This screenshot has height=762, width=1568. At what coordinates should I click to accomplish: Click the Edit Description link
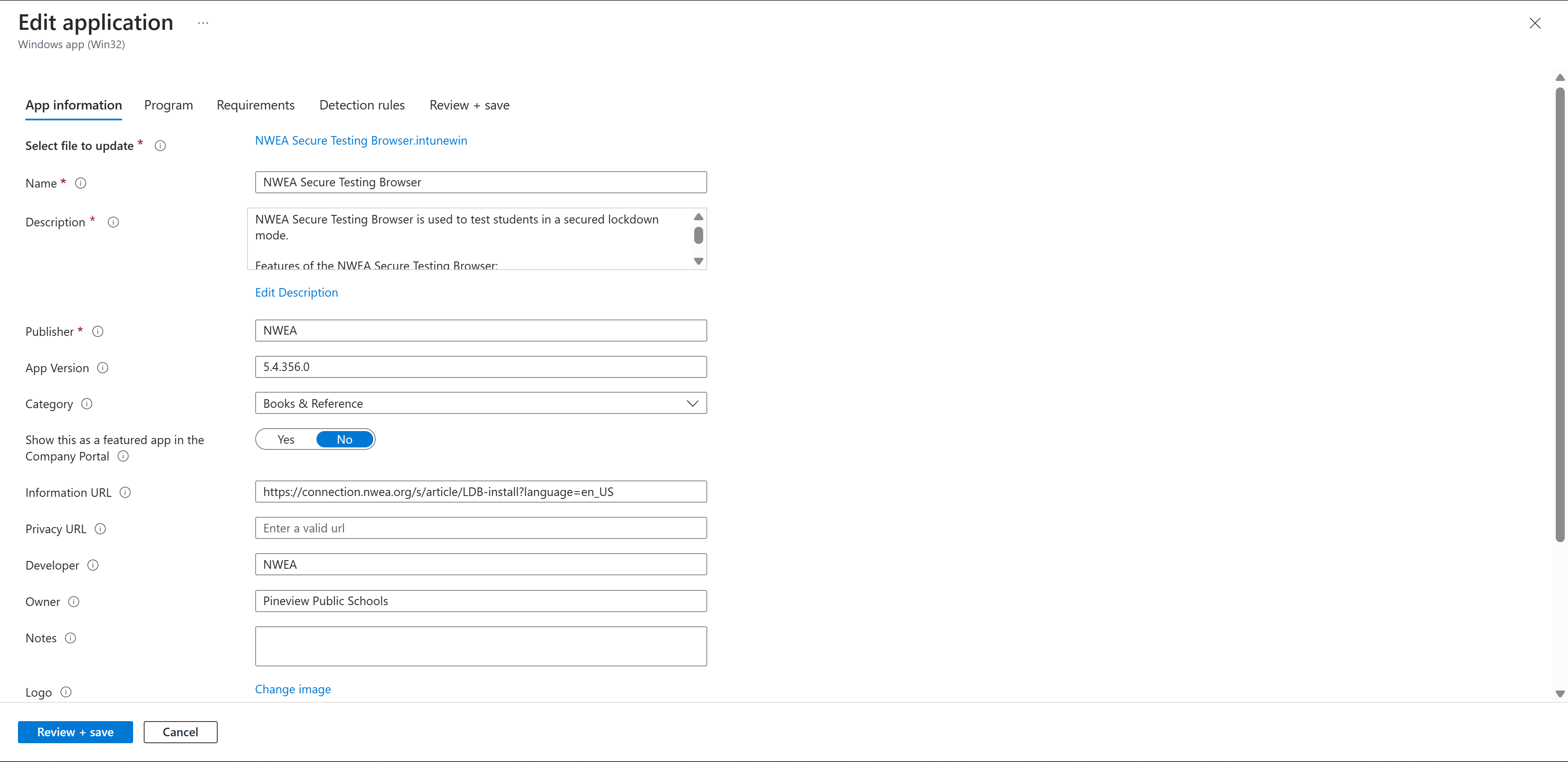point(296,292)
